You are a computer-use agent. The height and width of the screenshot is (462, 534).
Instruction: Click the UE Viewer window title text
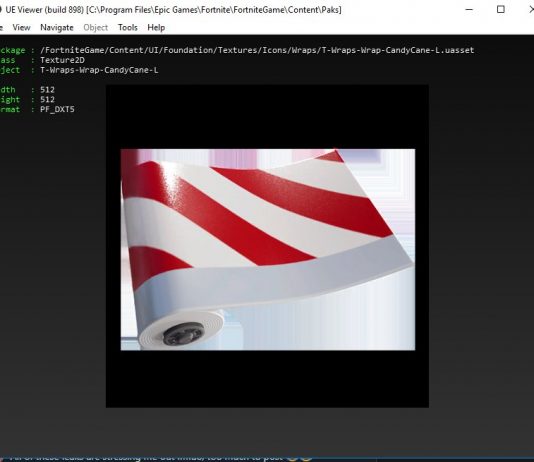point(173,10)
